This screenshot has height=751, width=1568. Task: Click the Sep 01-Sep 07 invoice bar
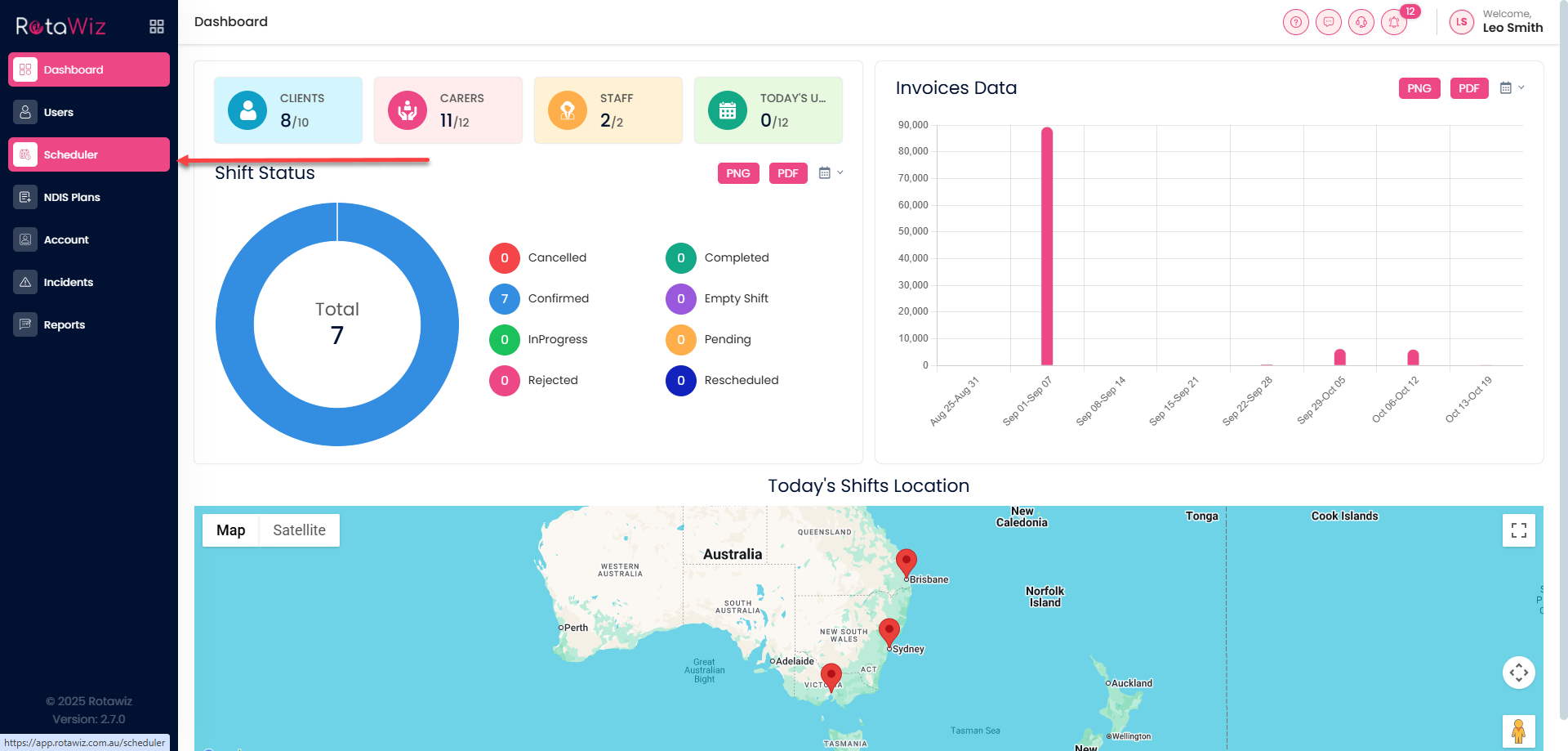click(1046, 245)
